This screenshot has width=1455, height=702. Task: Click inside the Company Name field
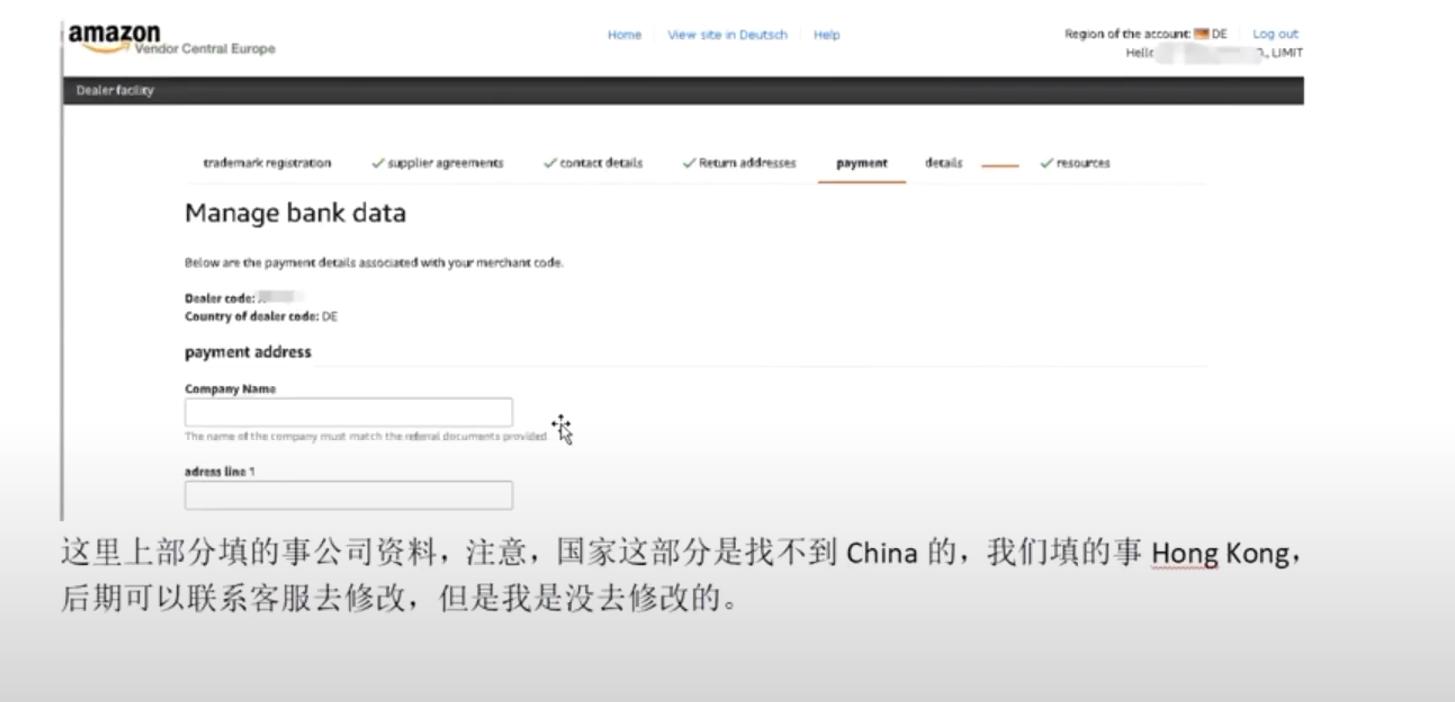click(x=348, y=411)
